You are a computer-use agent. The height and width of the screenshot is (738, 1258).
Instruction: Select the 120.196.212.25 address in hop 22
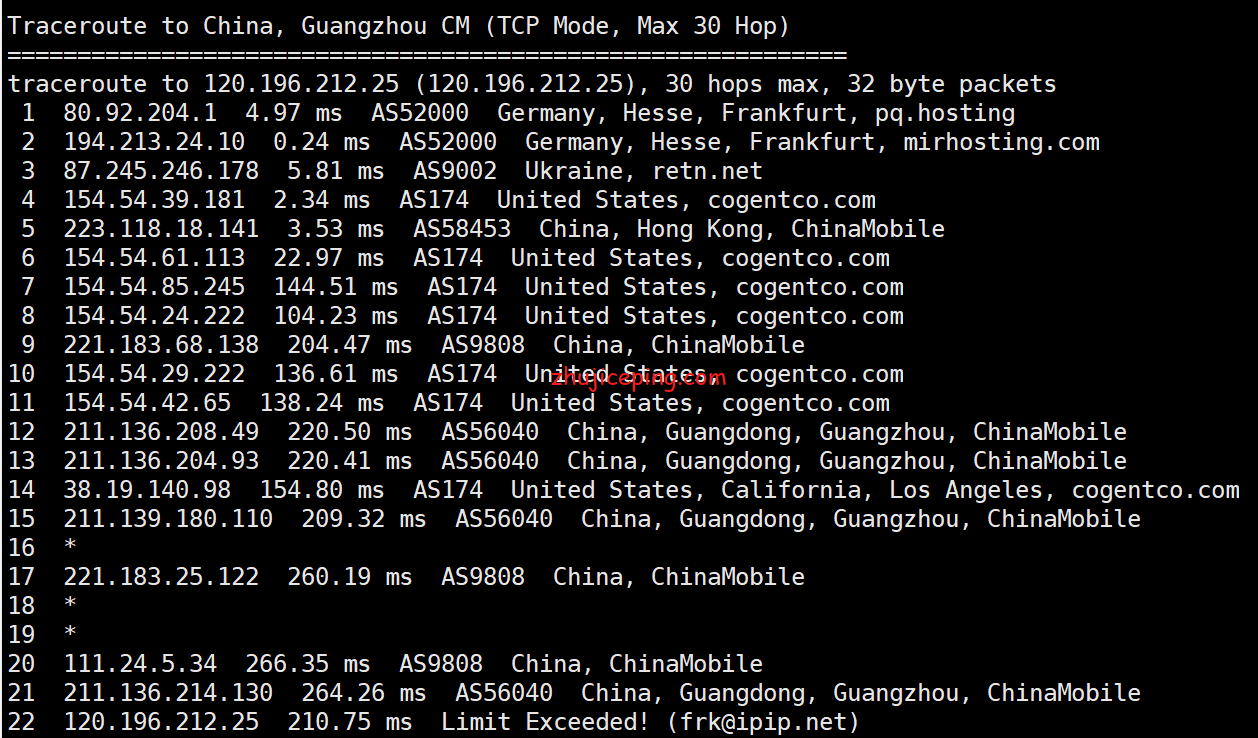point(161,722)
